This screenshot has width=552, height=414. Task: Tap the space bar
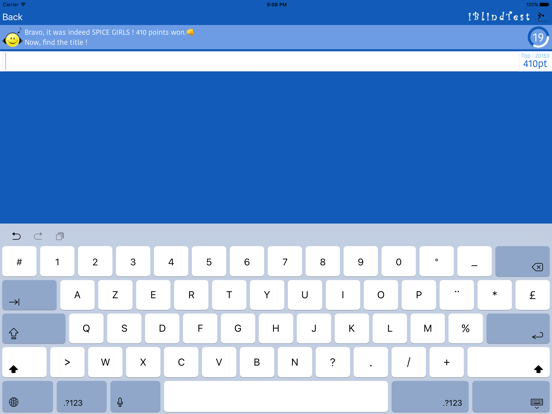[x=276, y=396]
